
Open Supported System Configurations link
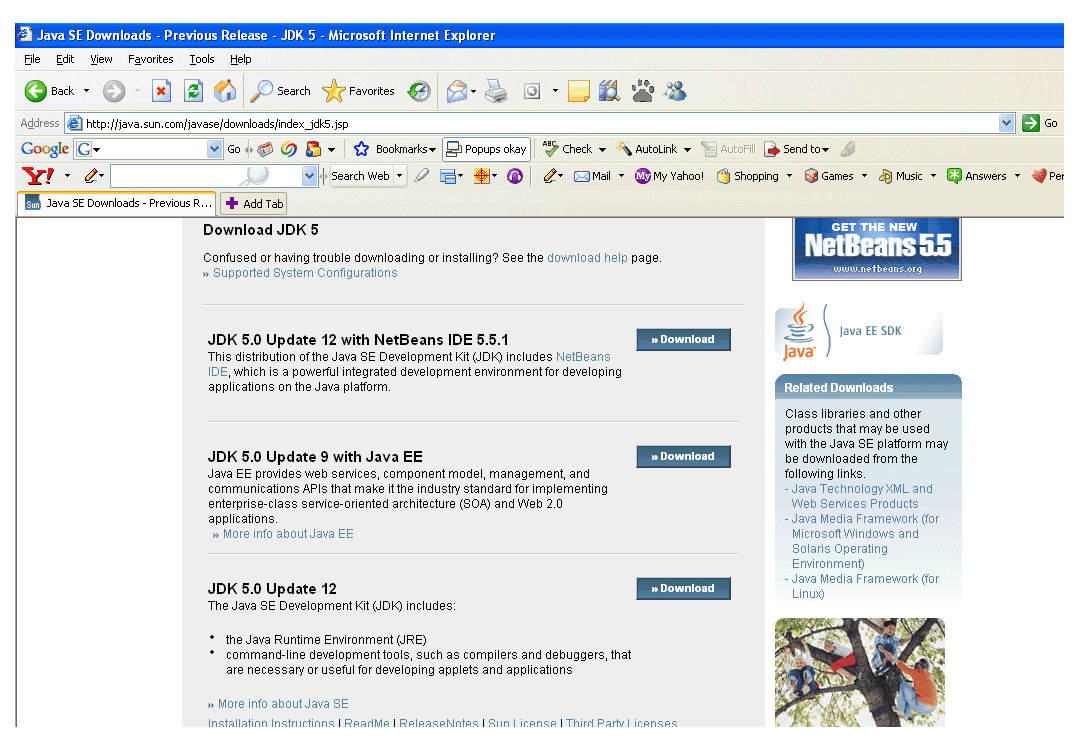(305, 273)
